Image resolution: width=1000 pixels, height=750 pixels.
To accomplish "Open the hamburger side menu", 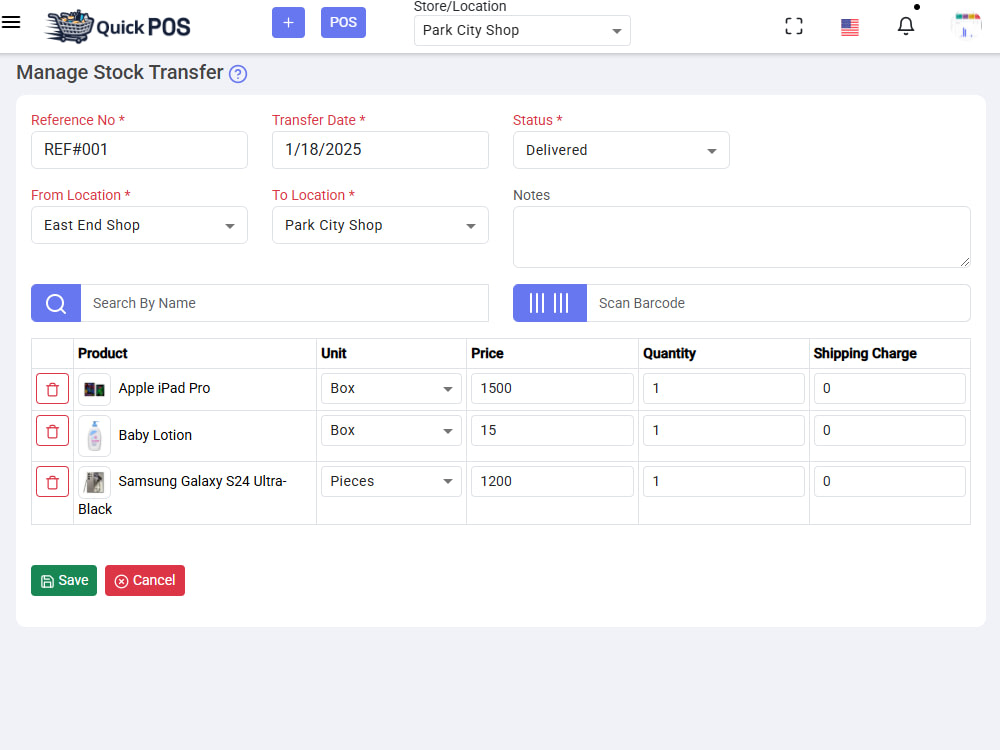I will 11,22.
